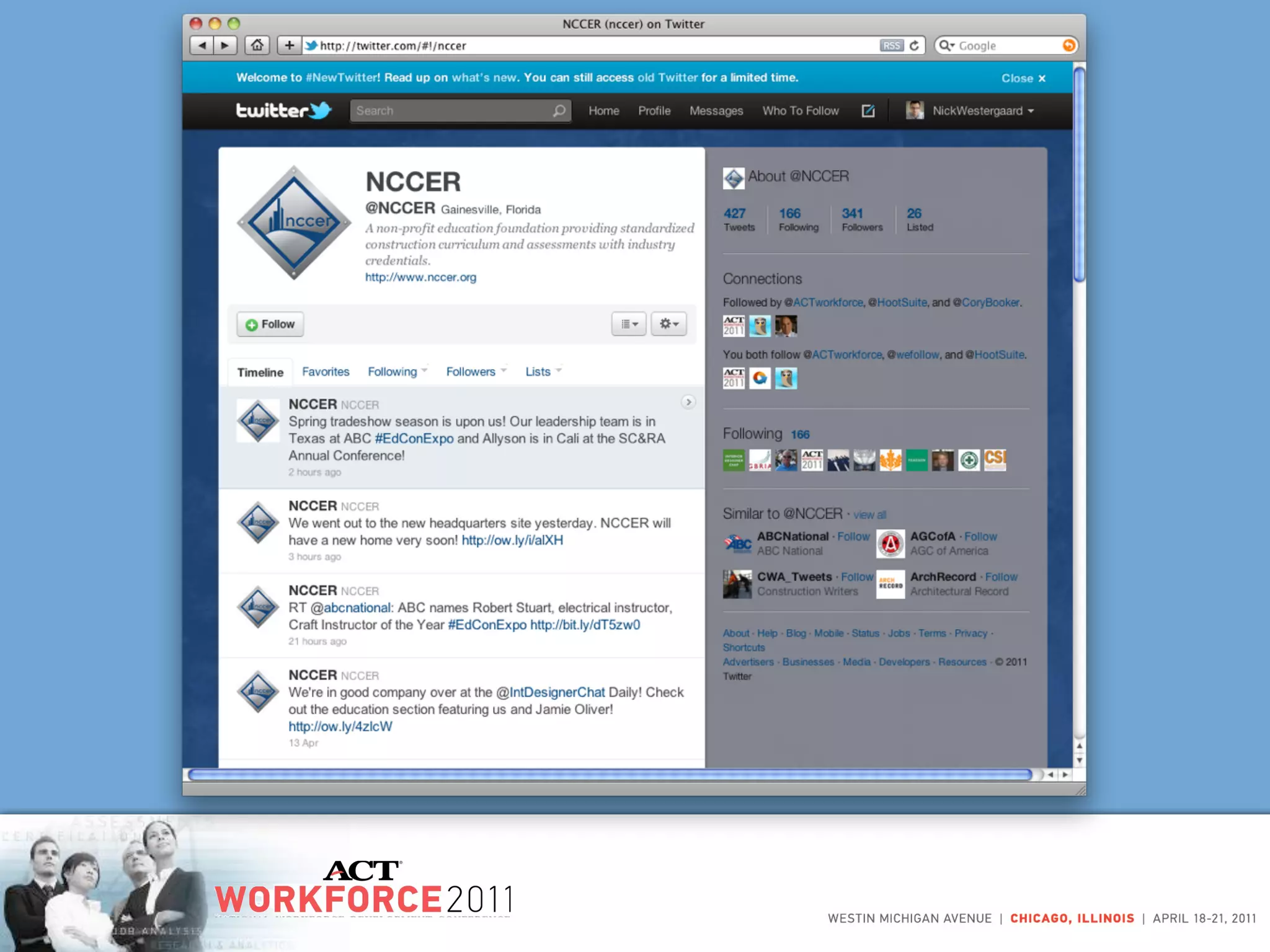Open Home in the Twitter navigation

tap(604, 111)
